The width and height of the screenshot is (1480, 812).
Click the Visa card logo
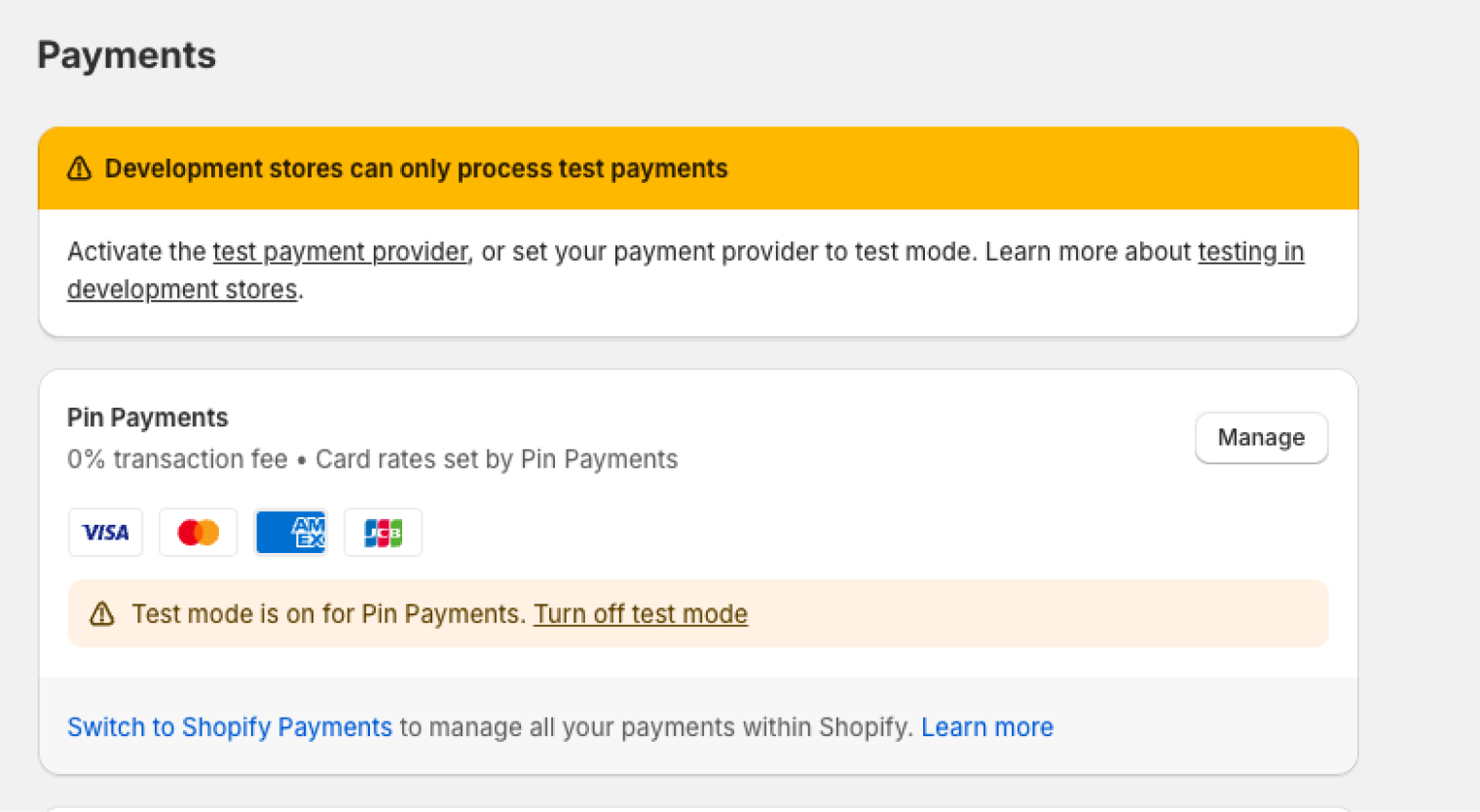(x=105, y=533)
